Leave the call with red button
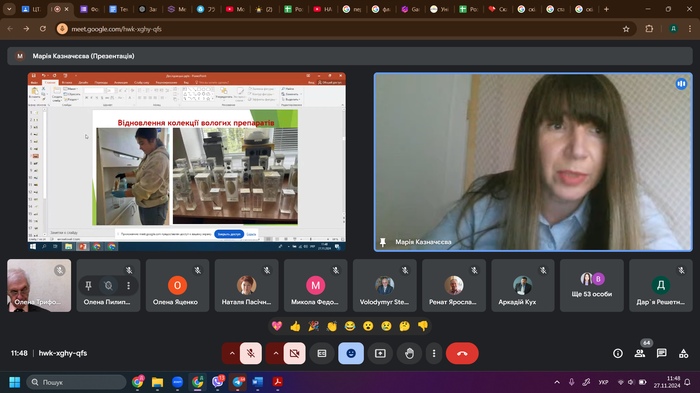Viewport: 700px width, 393px height. click(462, 353)
